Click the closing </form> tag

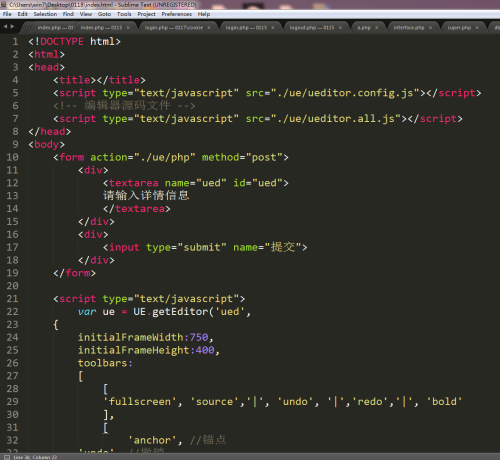tap(75, 273)
